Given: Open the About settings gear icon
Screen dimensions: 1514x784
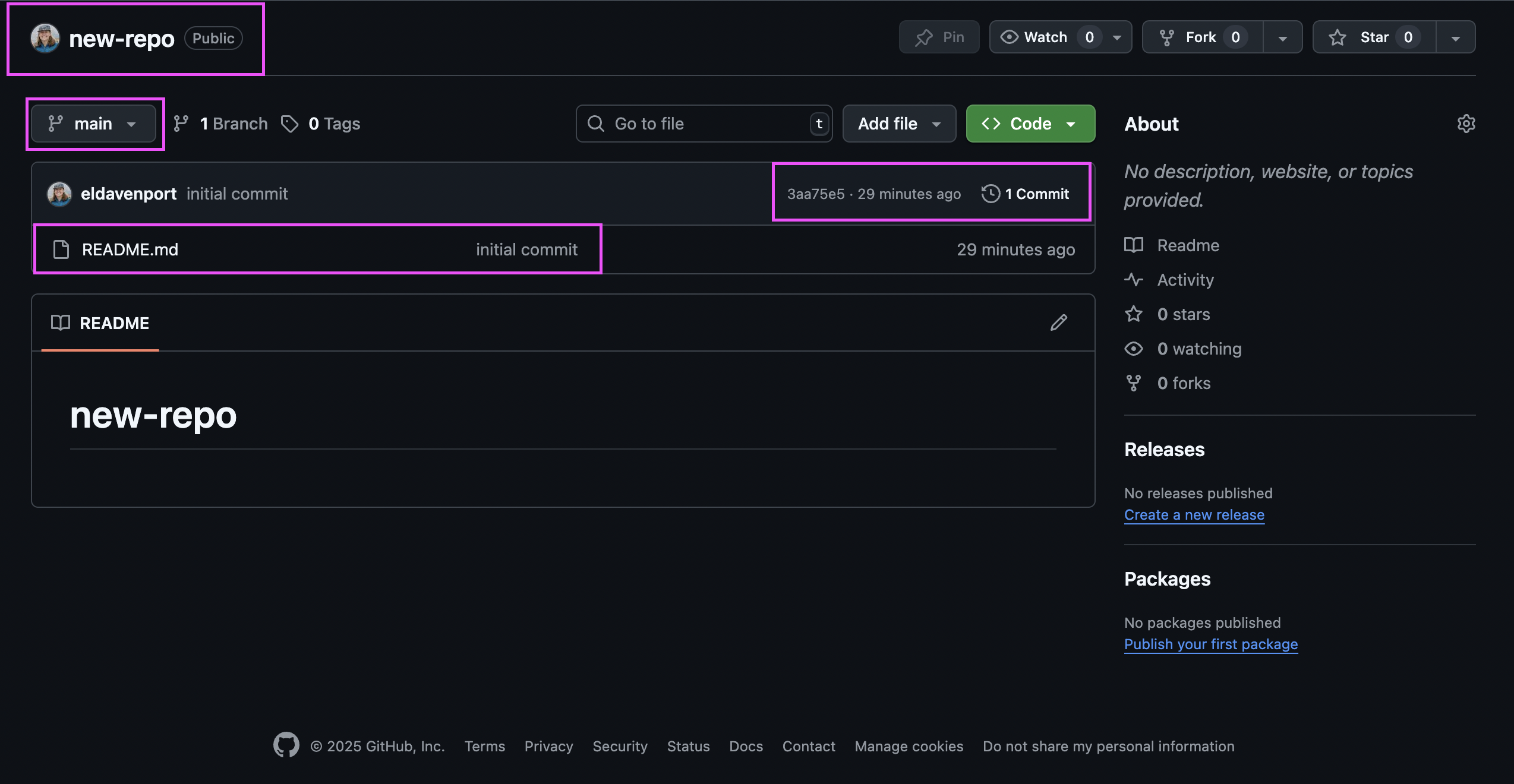Looking at the screenshot, I should (x=1466, y=124).
